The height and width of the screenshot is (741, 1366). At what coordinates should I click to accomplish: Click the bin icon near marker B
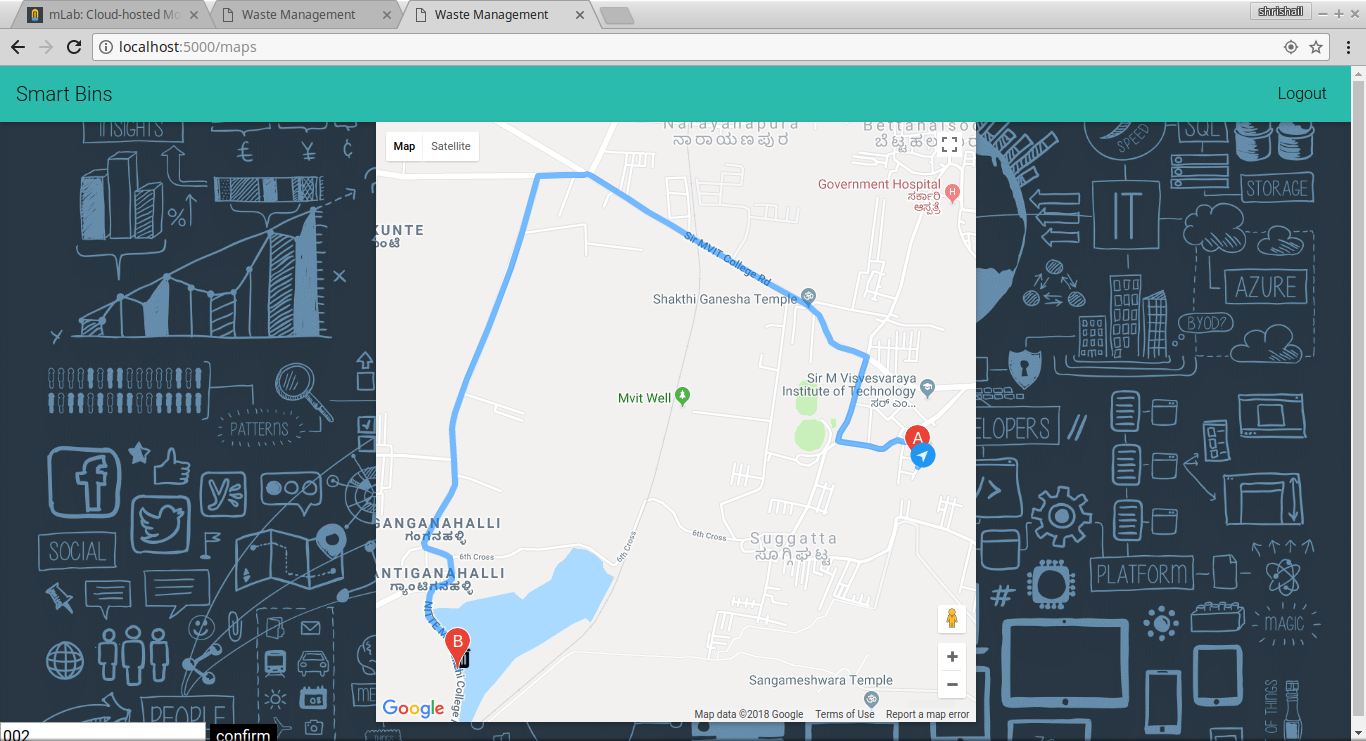click(464, 657)
